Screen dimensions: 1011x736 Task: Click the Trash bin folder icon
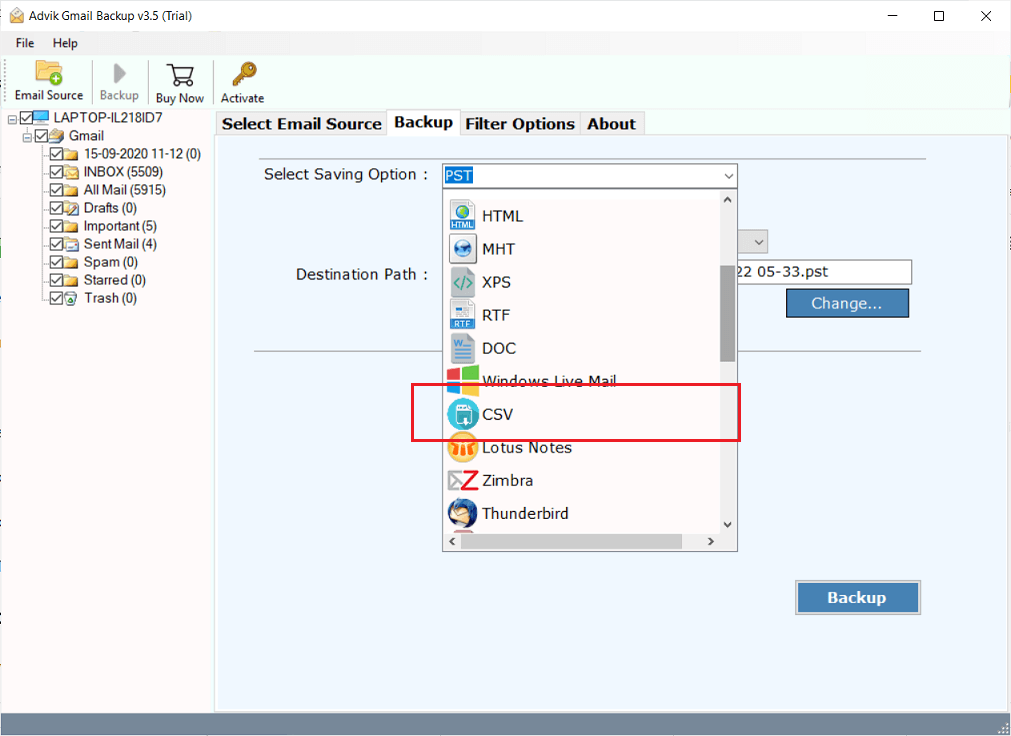pos(72,299)
